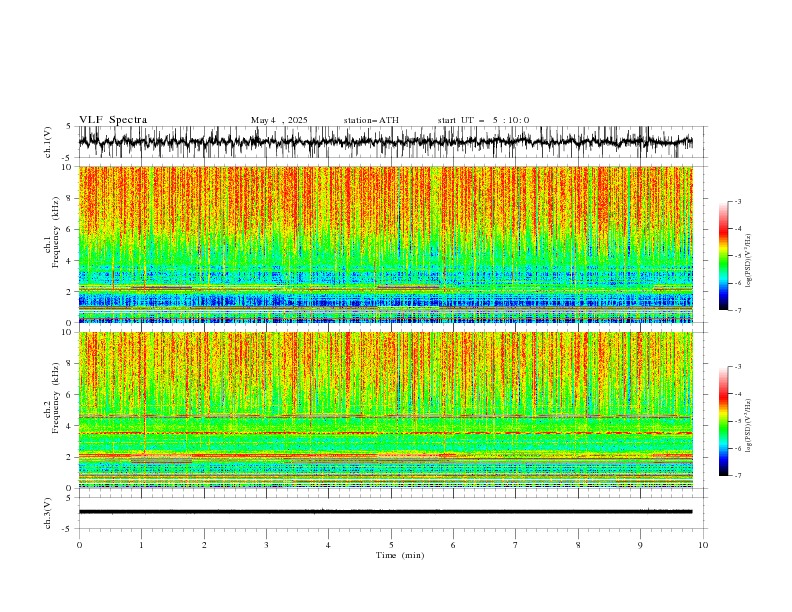Click the time axis tick label "4"
Image resolution: width=792 pixels, height=612 pixels.
point(328,545)
